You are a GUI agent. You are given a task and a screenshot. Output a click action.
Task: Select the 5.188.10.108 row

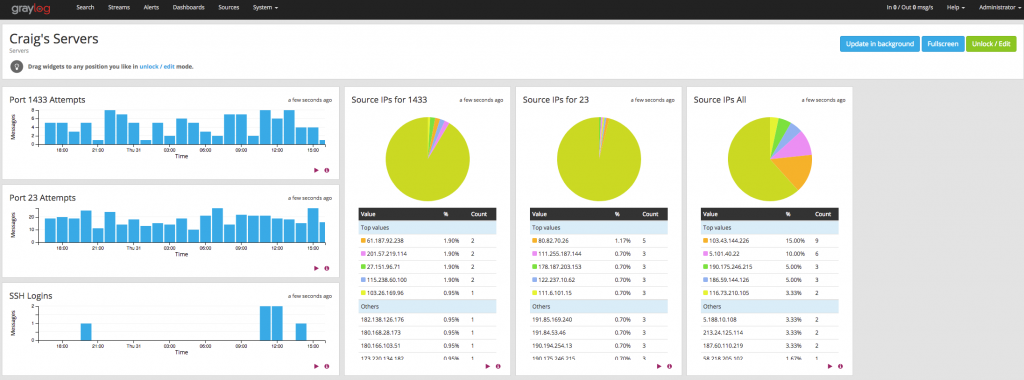(x=770, y=320)
